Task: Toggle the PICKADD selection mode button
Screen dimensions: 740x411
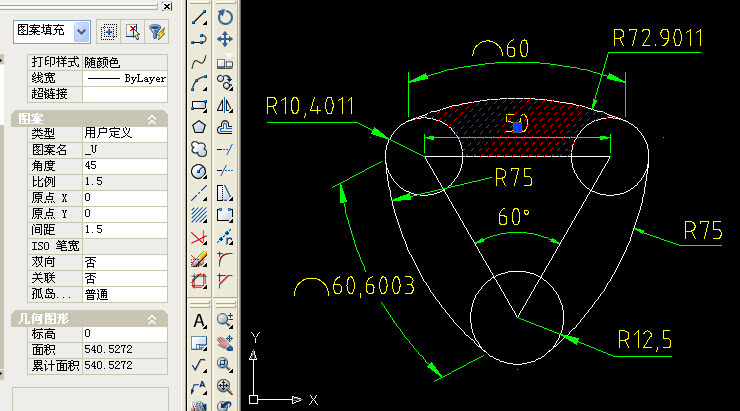Action: point(109,32)
